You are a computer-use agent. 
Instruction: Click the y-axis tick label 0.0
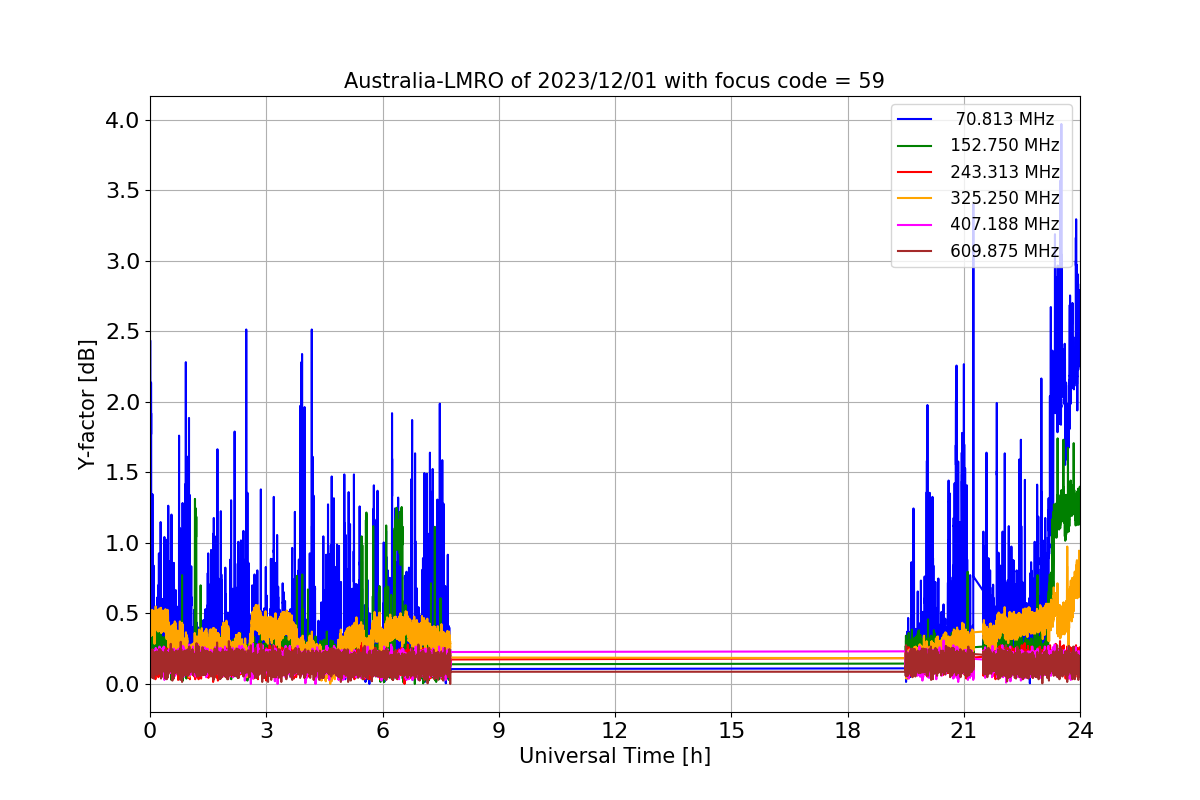123,685
